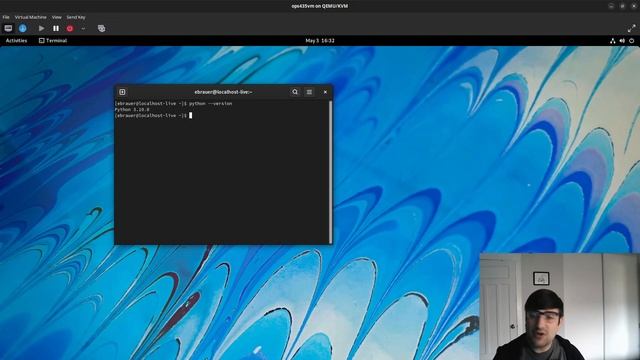Viewport: 640px width, 360px height.
Task: Click the Run virtual machine button
Action: [x=41, y=28]
